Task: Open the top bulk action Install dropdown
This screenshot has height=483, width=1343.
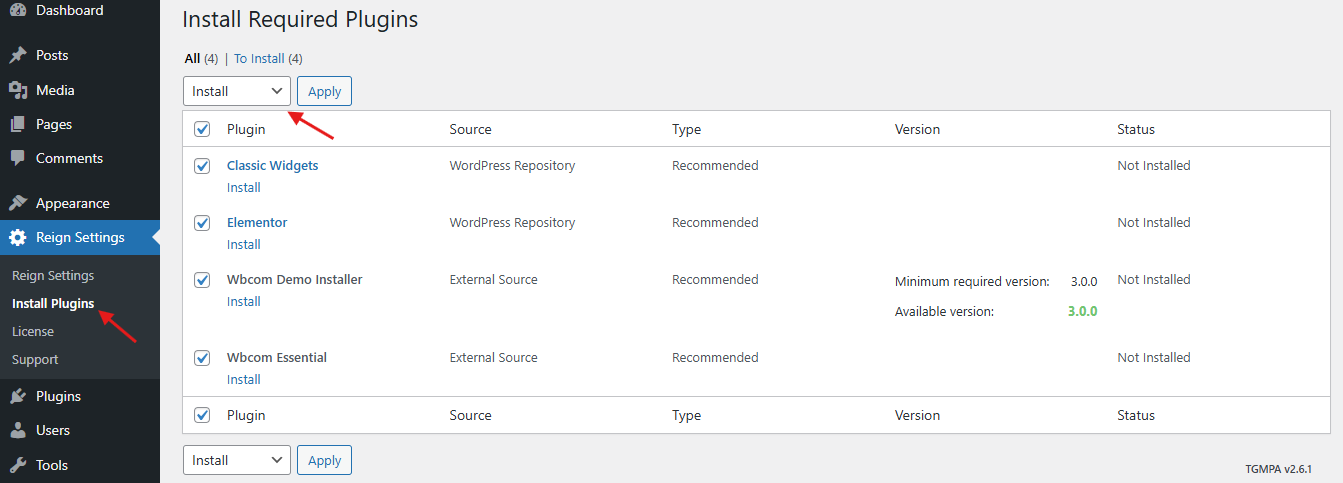Action: tap(237, 91)
